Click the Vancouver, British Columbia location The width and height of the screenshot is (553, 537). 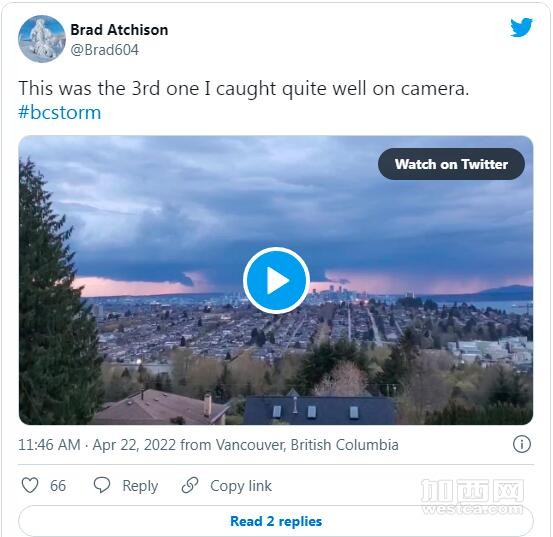307,445
